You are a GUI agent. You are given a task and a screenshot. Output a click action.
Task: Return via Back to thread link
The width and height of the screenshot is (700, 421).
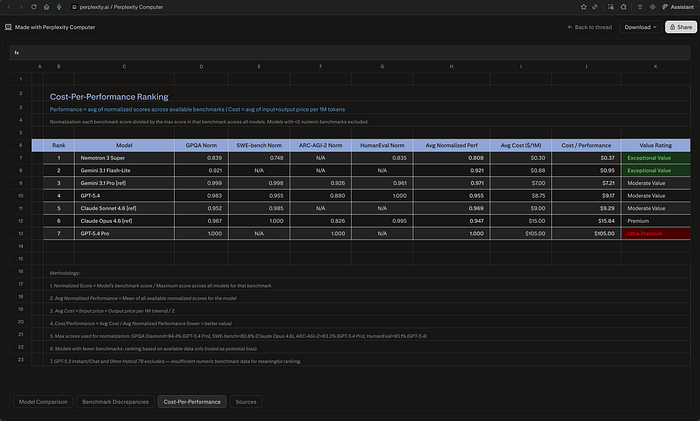[589, 27]
